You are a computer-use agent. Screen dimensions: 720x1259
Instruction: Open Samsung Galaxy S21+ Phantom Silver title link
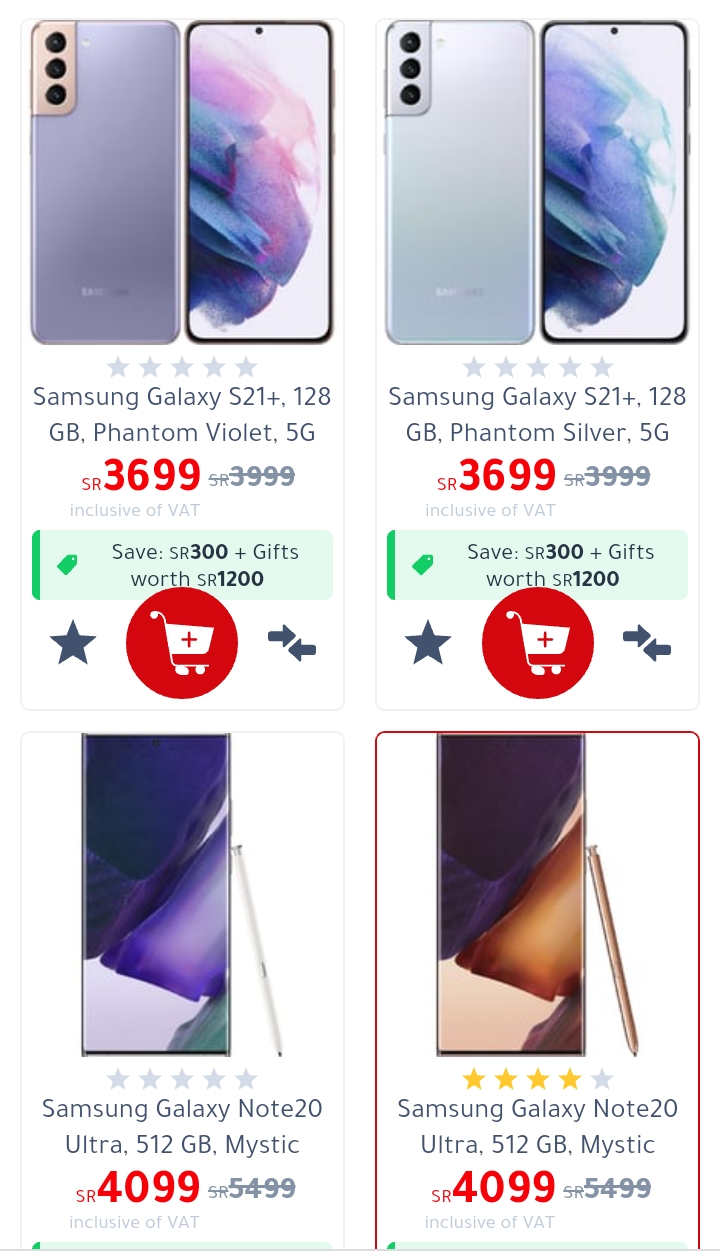pyautogui.click(x=538, y=415)
